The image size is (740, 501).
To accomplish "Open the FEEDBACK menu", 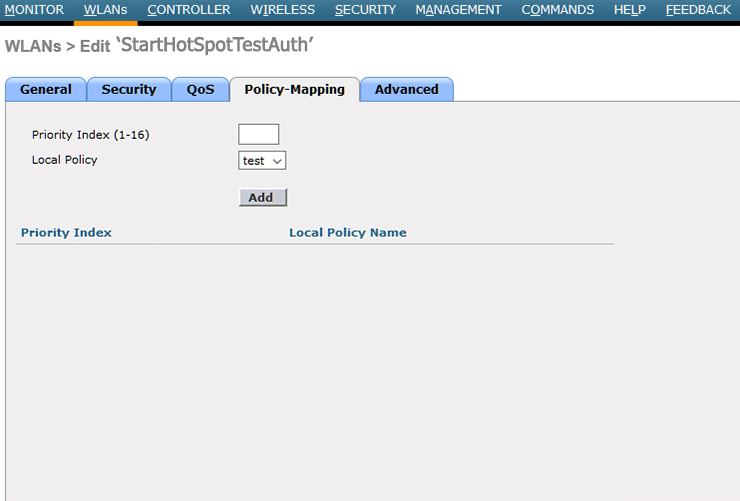I will click(x=698, y=10).
